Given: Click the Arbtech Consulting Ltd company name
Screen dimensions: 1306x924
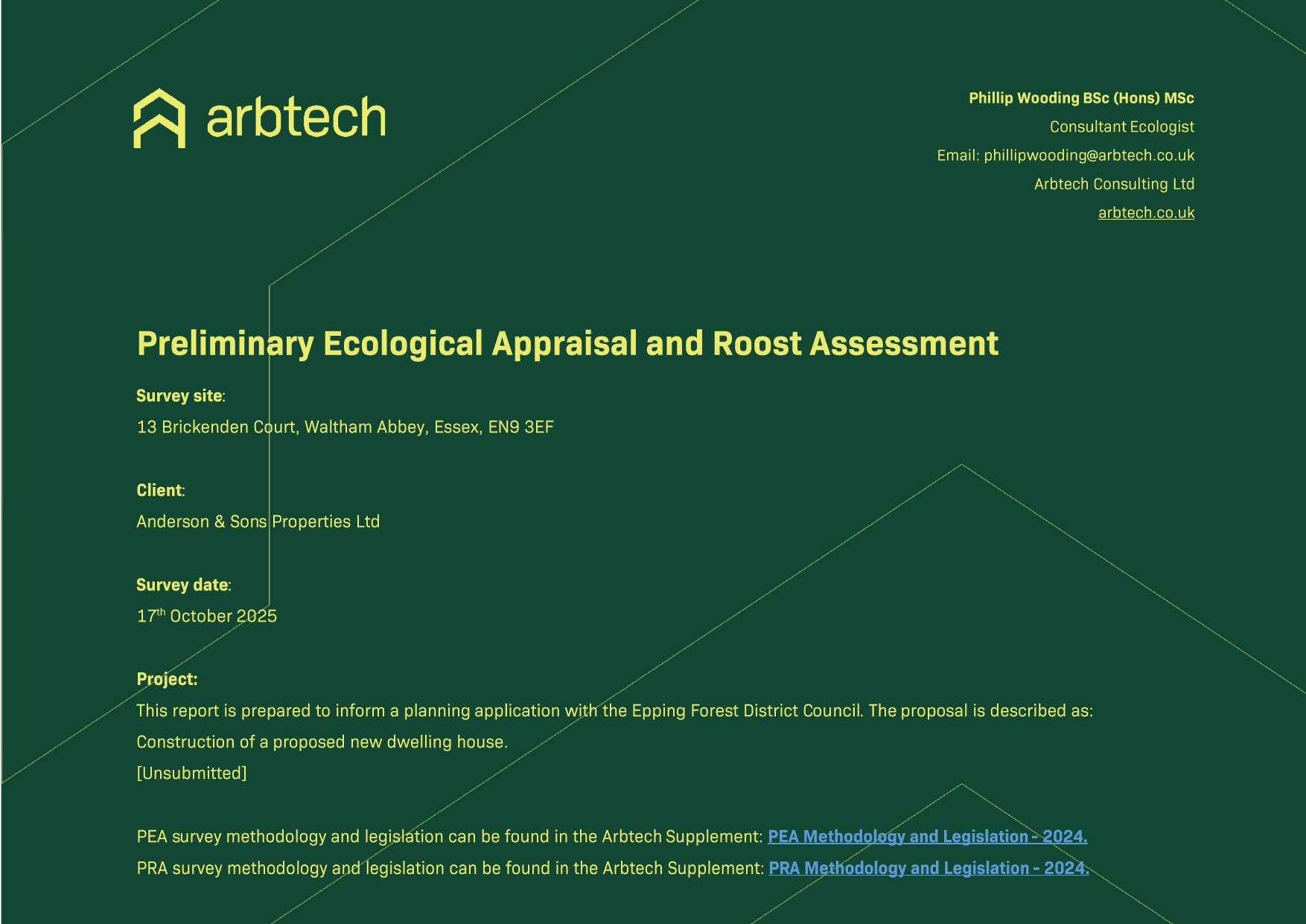Looking at the screenshot, I should click(1113, 185).
